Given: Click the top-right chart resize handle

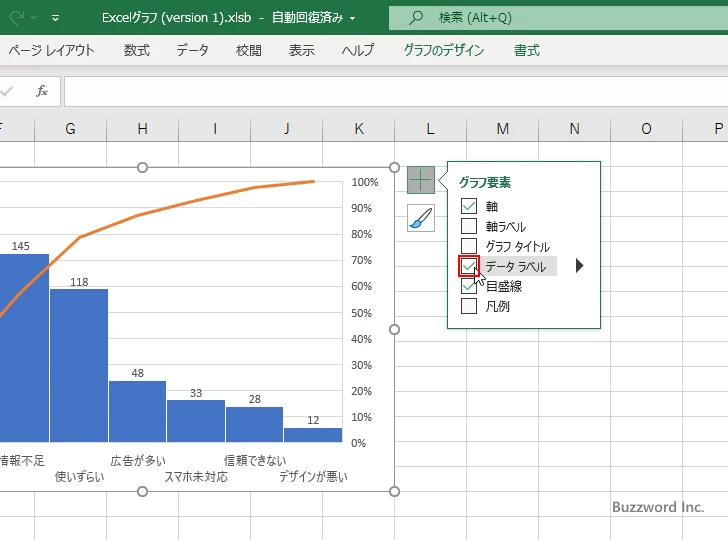Looking at the screenshot, I should click(x=394, y=167).
